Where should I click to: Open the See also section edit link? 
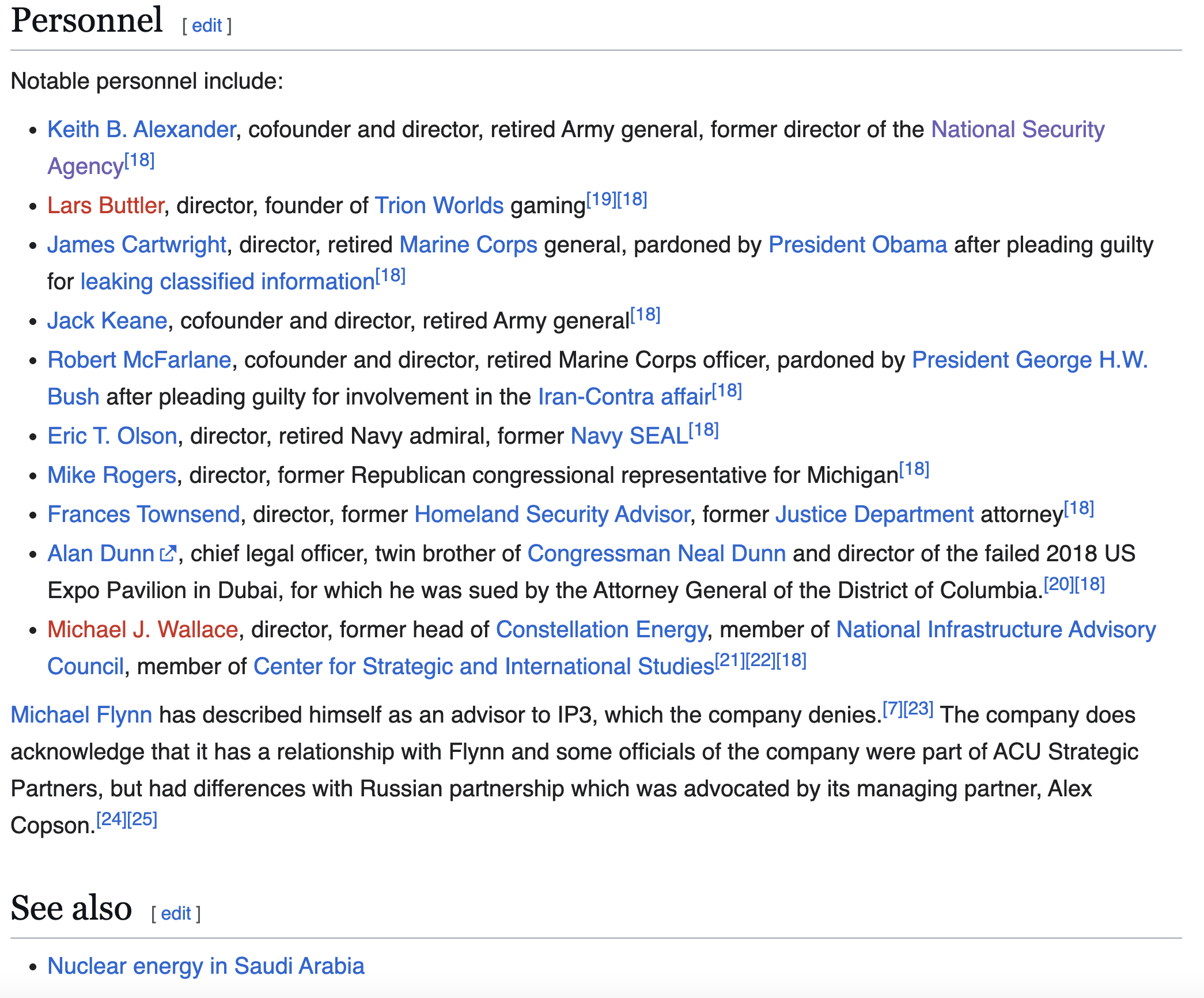pyautogui.click(x=176, y=914)
